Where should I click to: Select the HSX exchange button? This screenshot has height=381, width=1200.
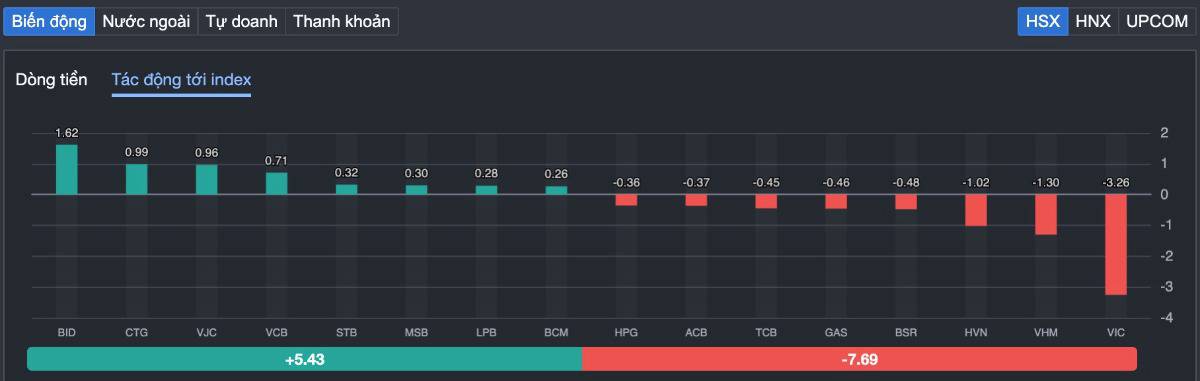click(1042, 21)
